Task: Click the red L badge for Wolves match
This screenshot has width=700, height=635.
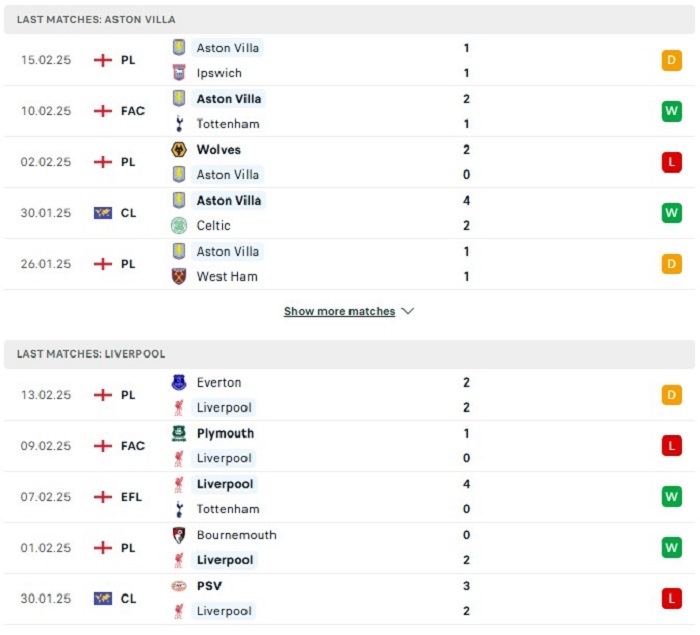Action: 671,162
